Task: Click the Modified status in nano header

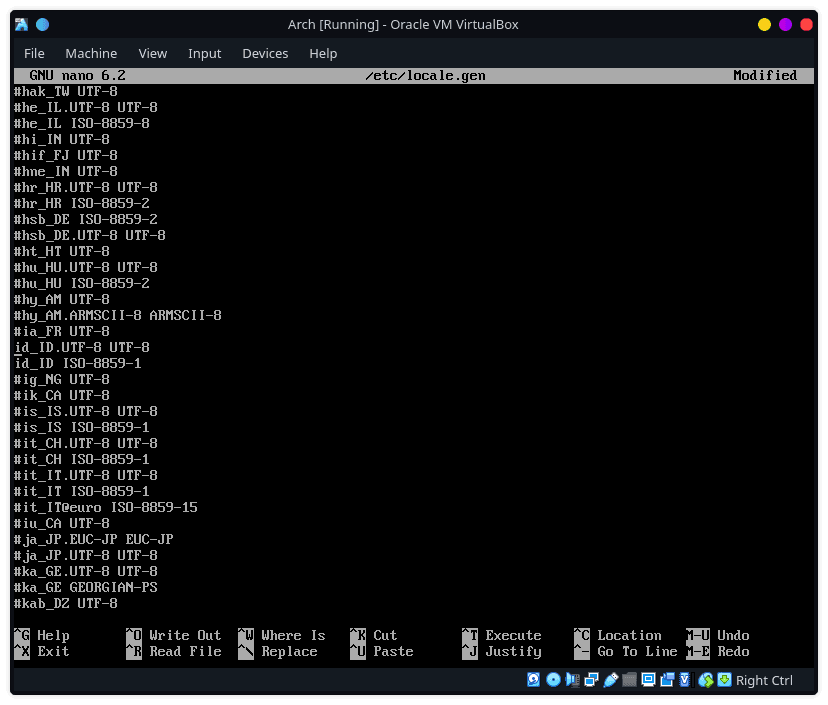Action: pos(765,76)
